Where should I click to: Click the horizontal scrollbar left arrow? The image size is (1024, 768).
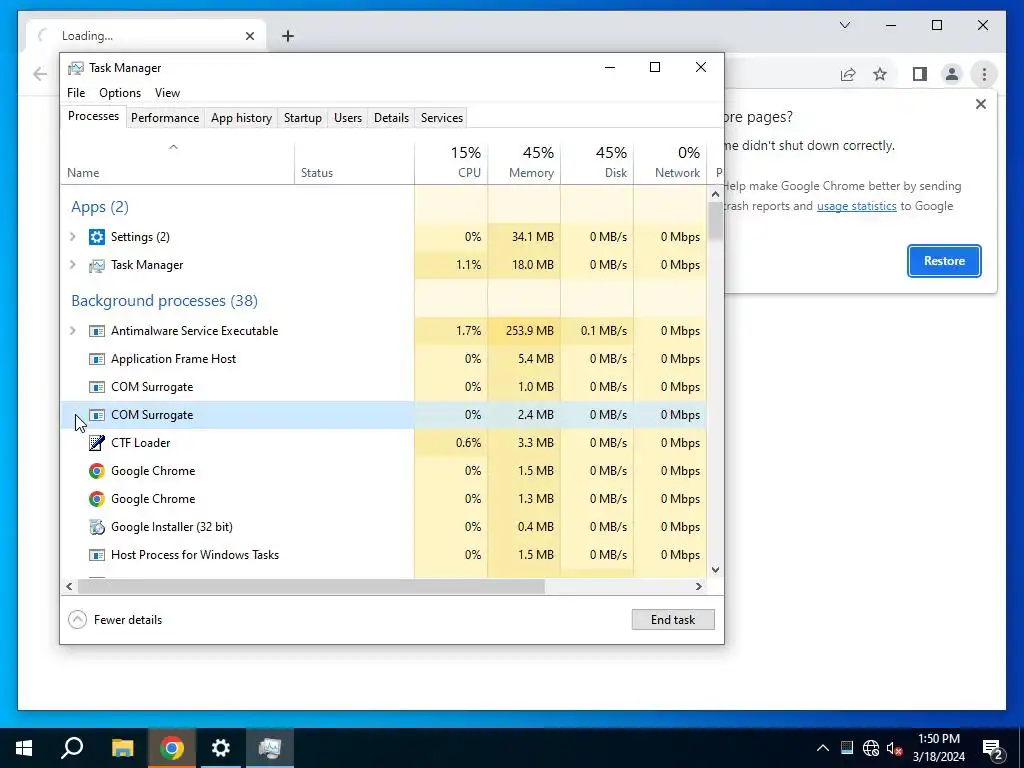[x=69, y=586]
